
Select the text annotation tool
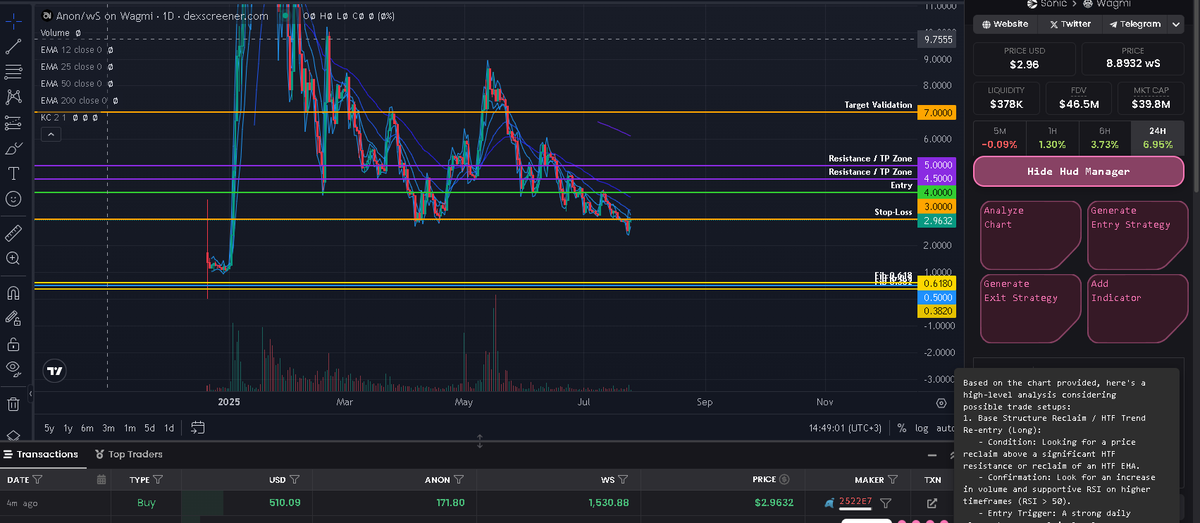[x=14, y=174]
